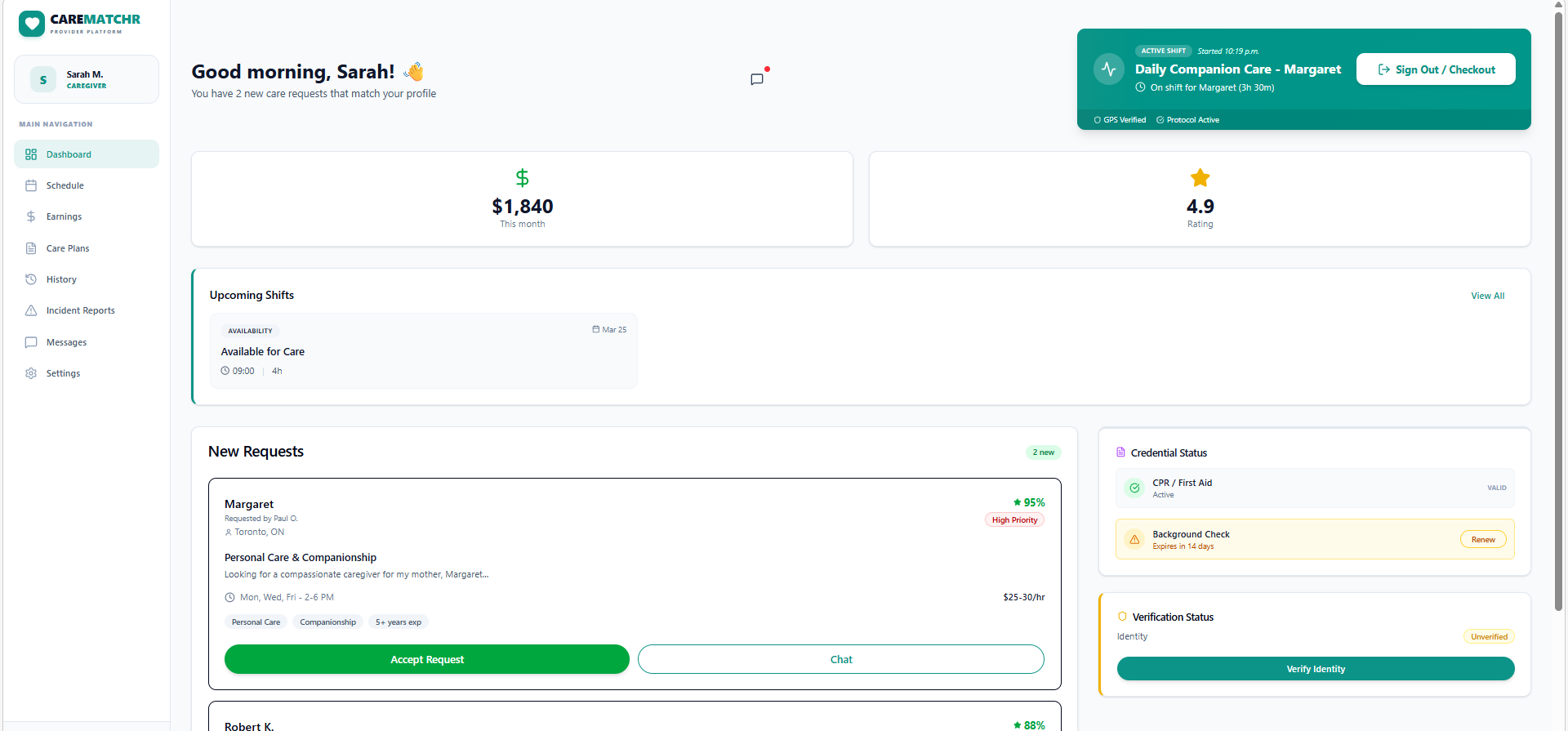
Task: Click the 5+ years exp tag
Action: 399,622
